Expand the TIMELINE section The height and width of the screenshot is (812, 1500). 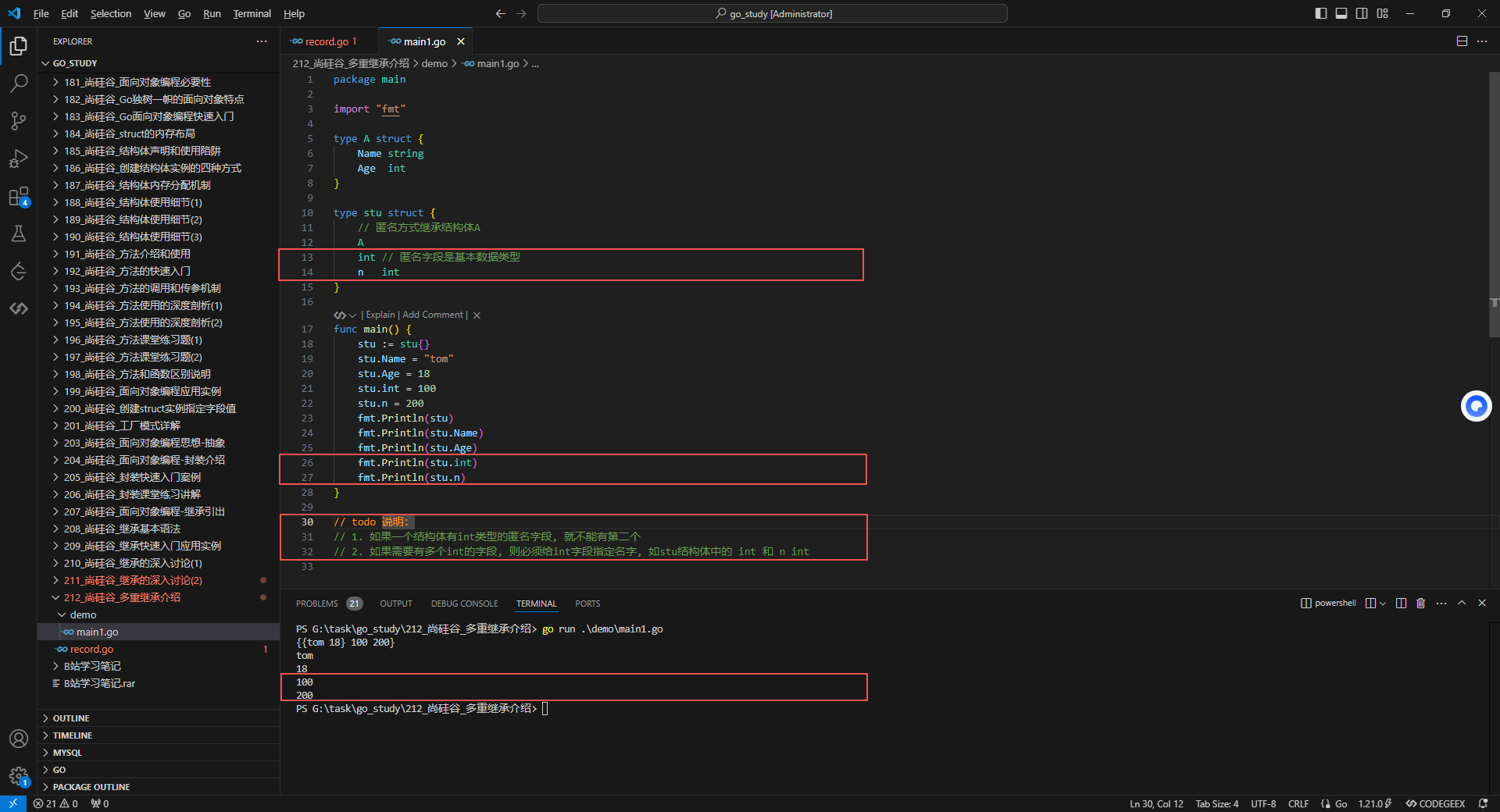73,735
